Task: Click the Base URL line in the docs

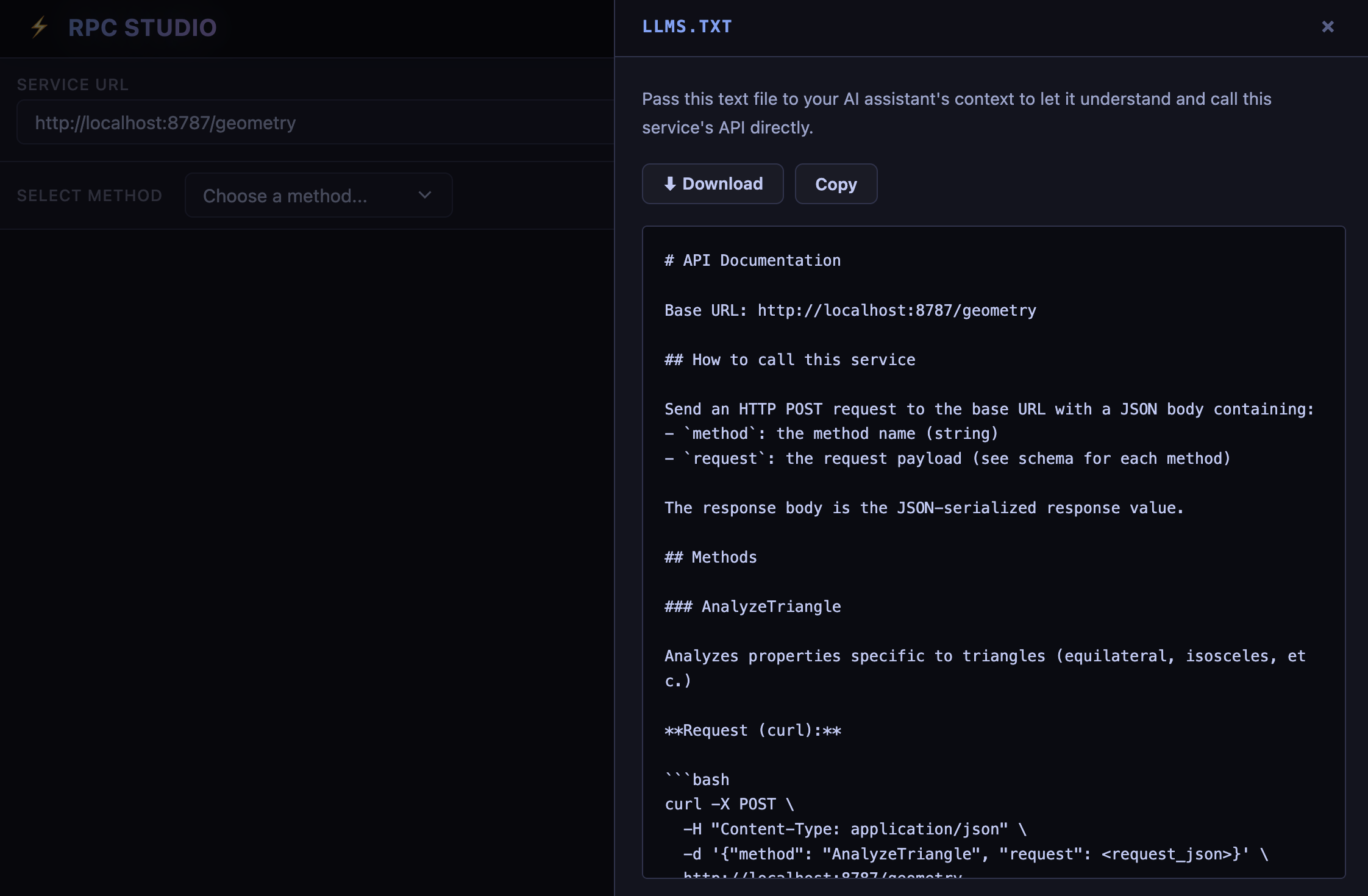Action: point(850,310)
